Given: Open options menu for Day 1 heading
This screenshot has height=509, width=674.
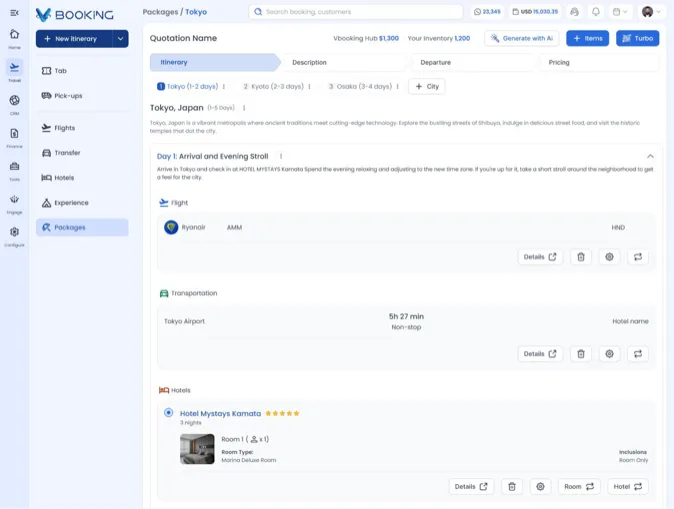Looking at the screenshot, I should (x=281, y=156).
